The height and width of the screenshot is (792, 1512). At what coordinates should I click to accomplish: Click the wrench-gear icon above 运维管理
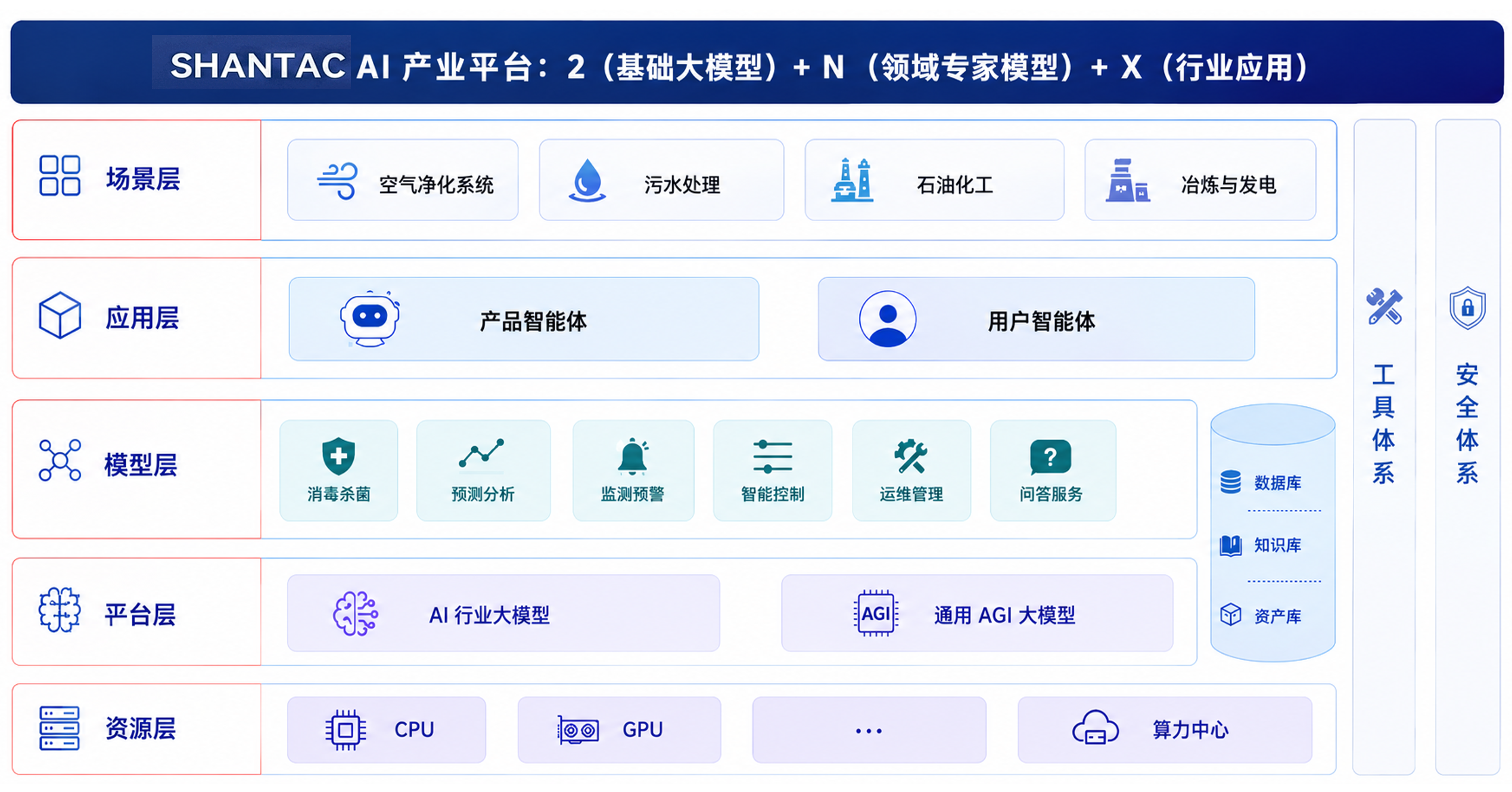pyautogui.click(x=910, y=456)
